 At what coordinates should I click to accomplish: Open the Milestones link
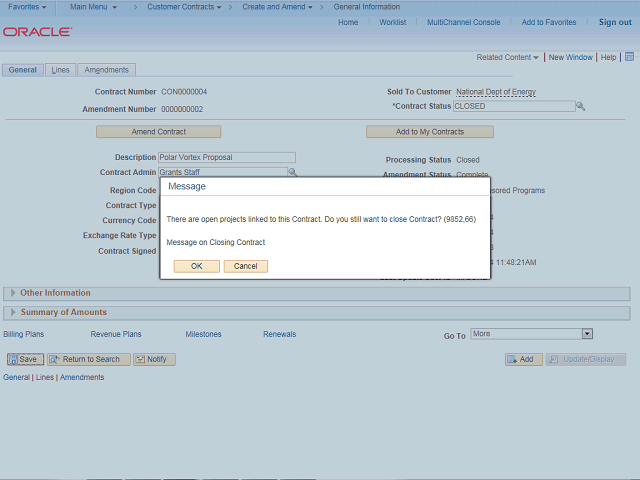(x=203, y=334)
